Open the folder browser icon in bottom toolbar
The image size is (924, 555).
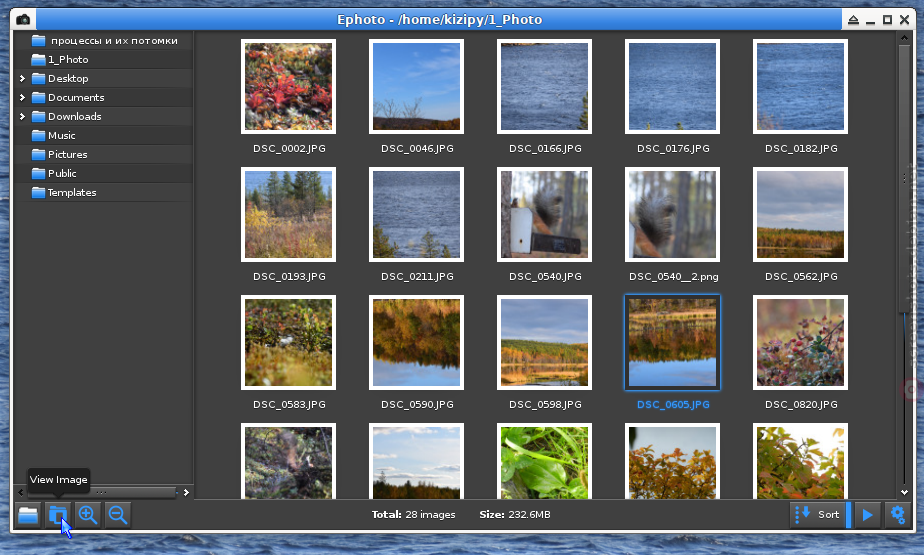[x=28, y=514]
